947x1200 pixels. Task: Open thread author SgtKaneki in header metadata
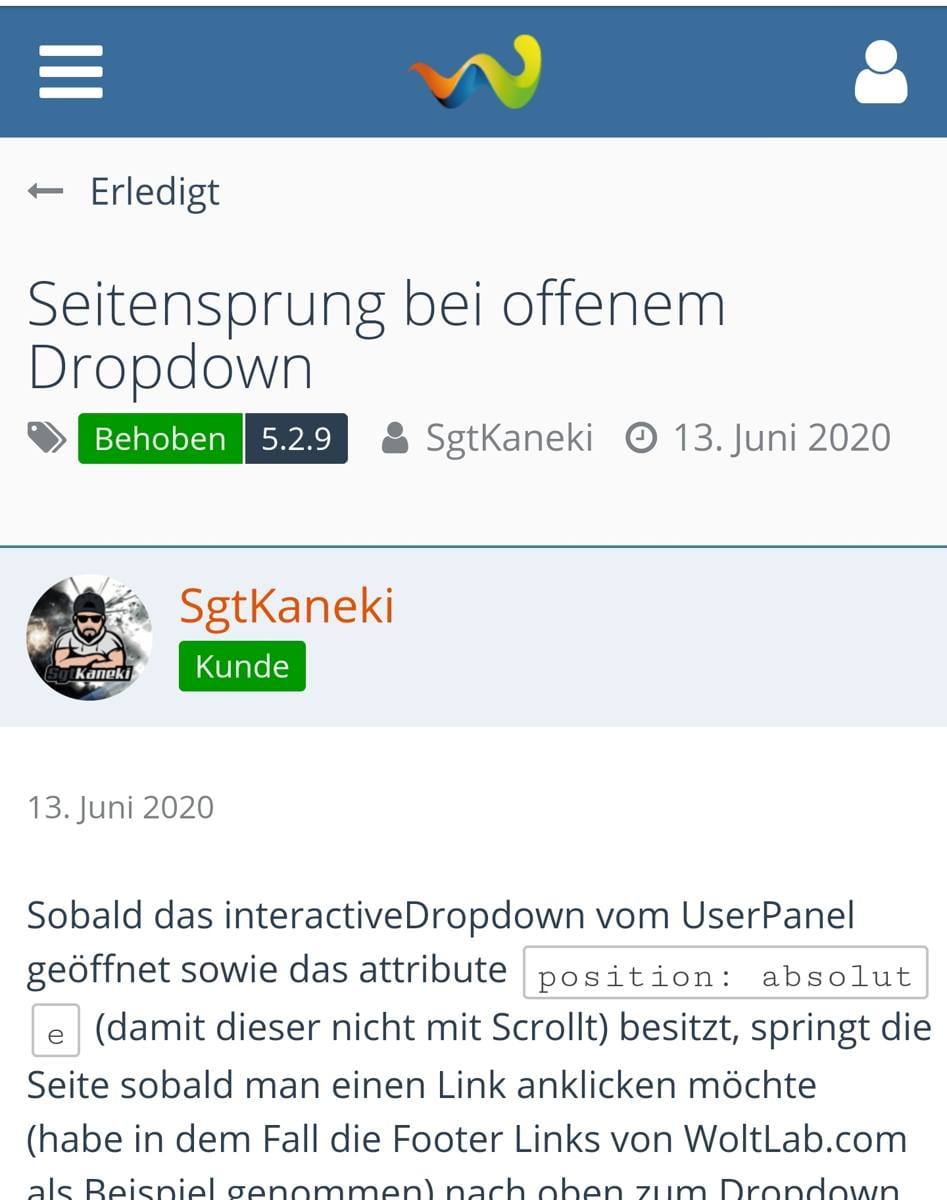509,438
